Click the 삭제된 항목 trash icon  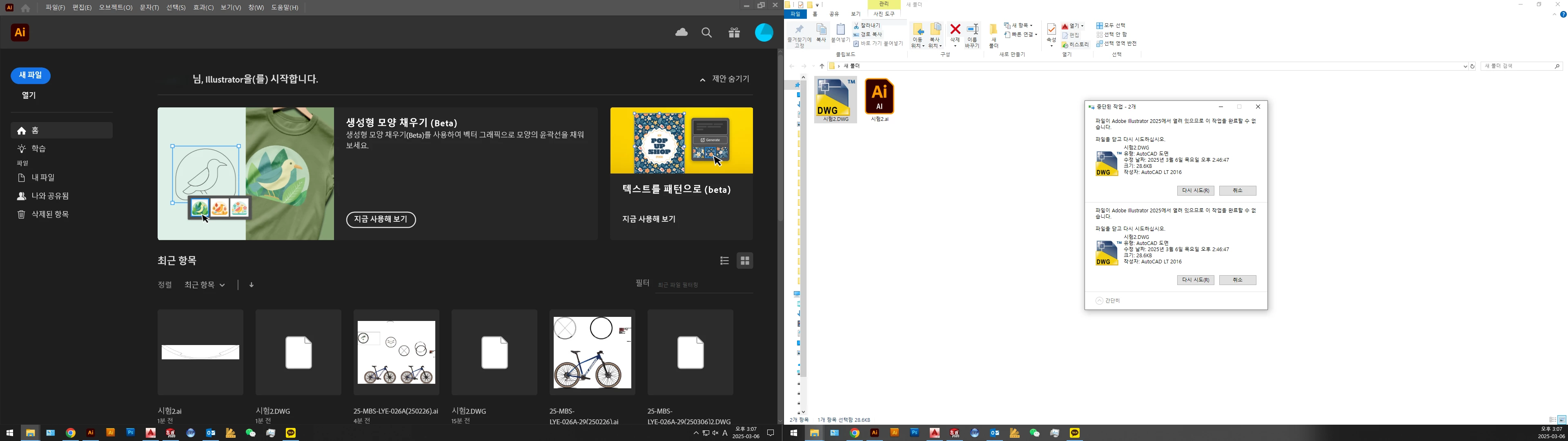click(21, 214)
